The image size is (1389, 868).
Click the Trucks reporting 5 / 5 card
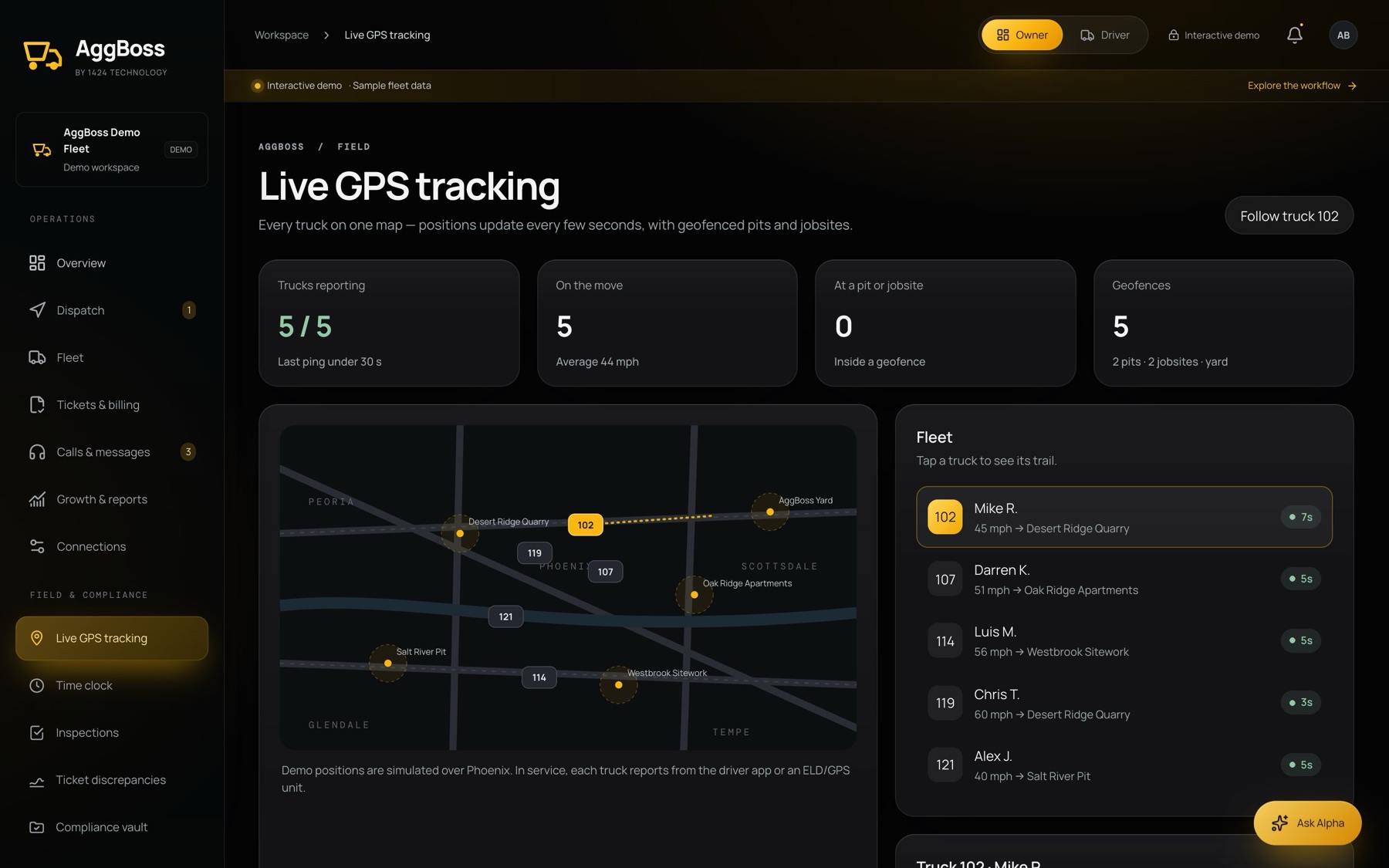pos(389,323)
